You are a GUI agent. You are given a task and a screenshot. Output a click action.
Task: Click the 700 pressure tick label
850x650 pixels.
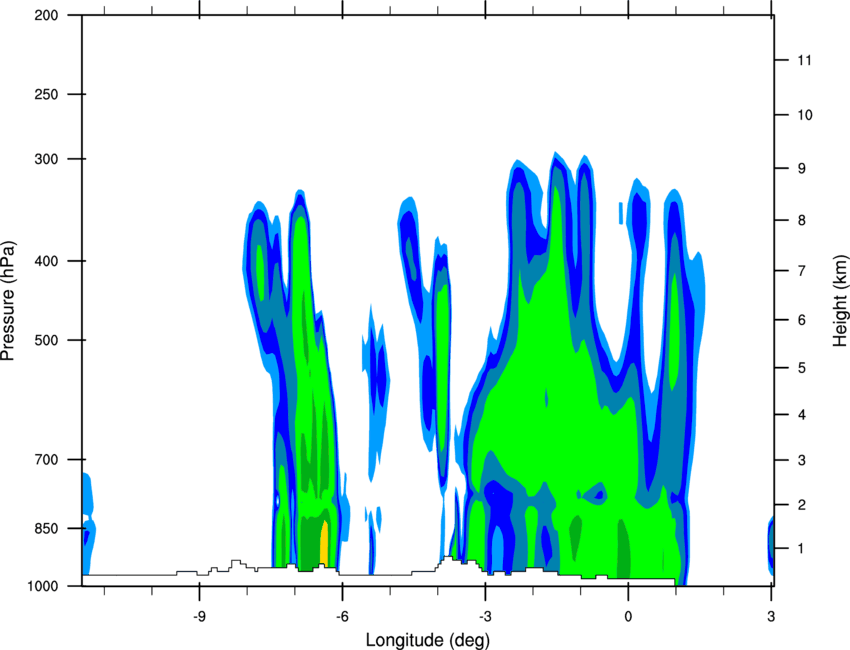point(46,459)
